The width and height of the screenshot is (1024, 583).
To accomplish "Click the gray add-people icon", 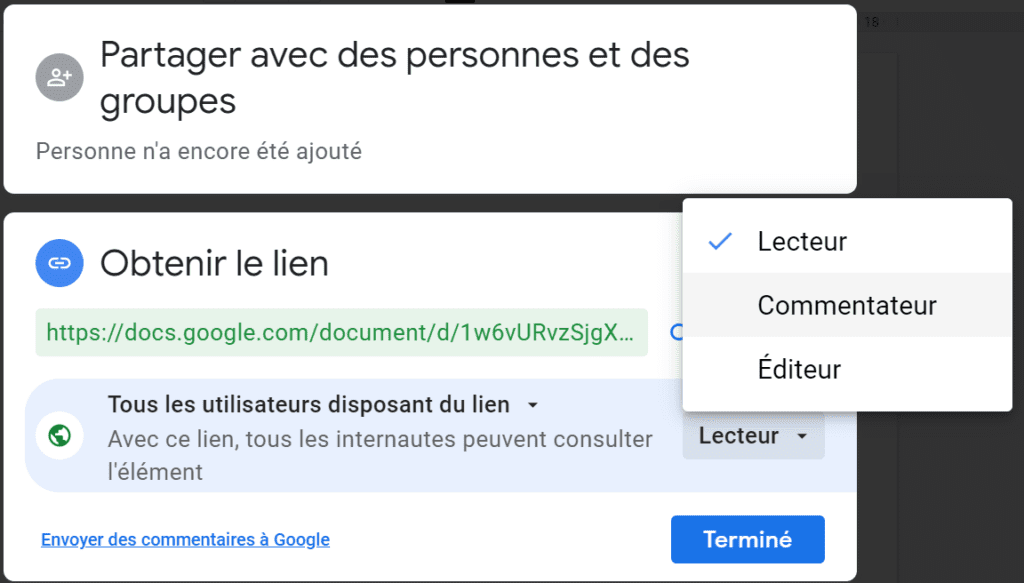I will [x=59, y=77].
